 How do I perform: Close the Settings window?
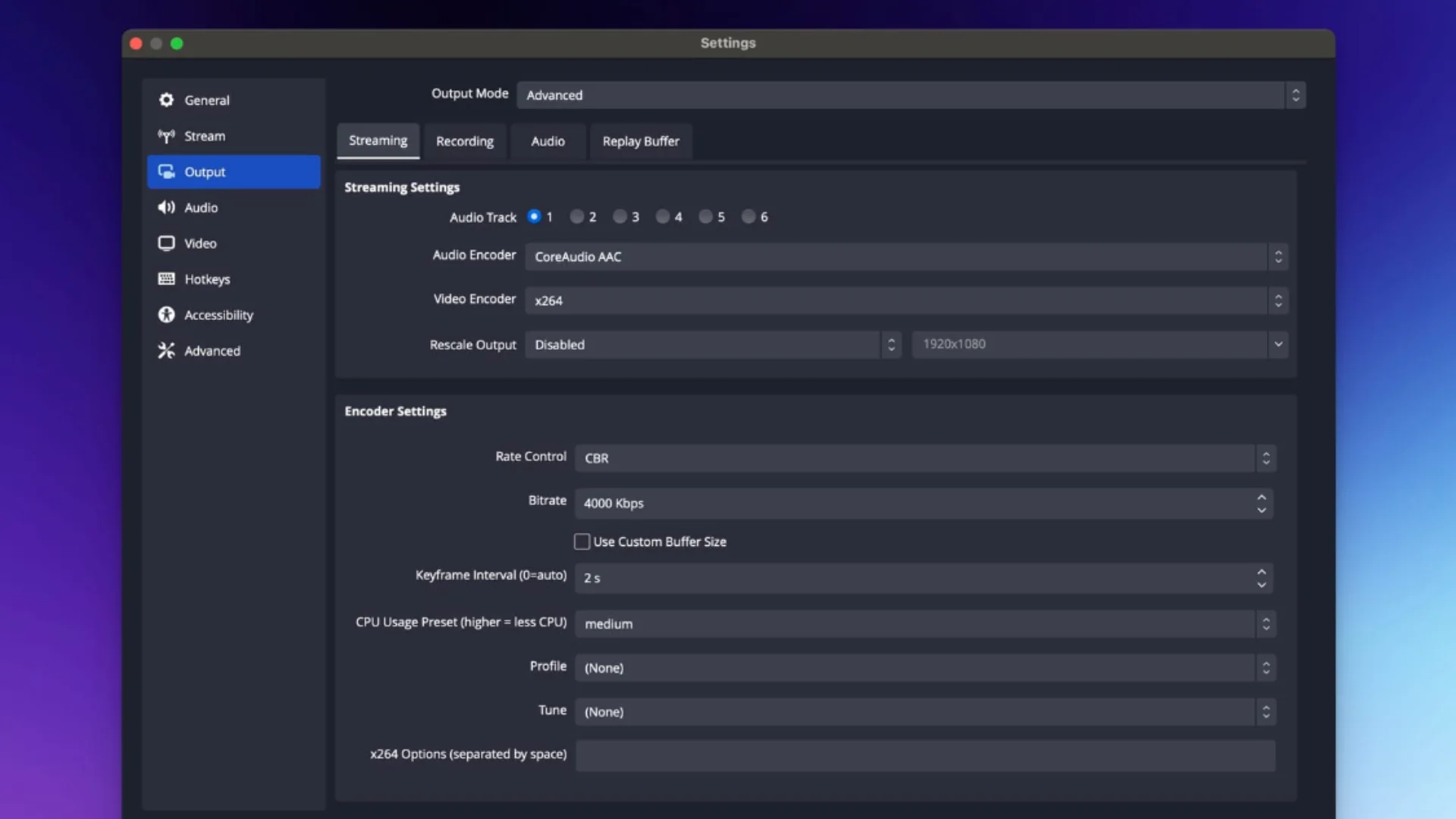[136, 43]
